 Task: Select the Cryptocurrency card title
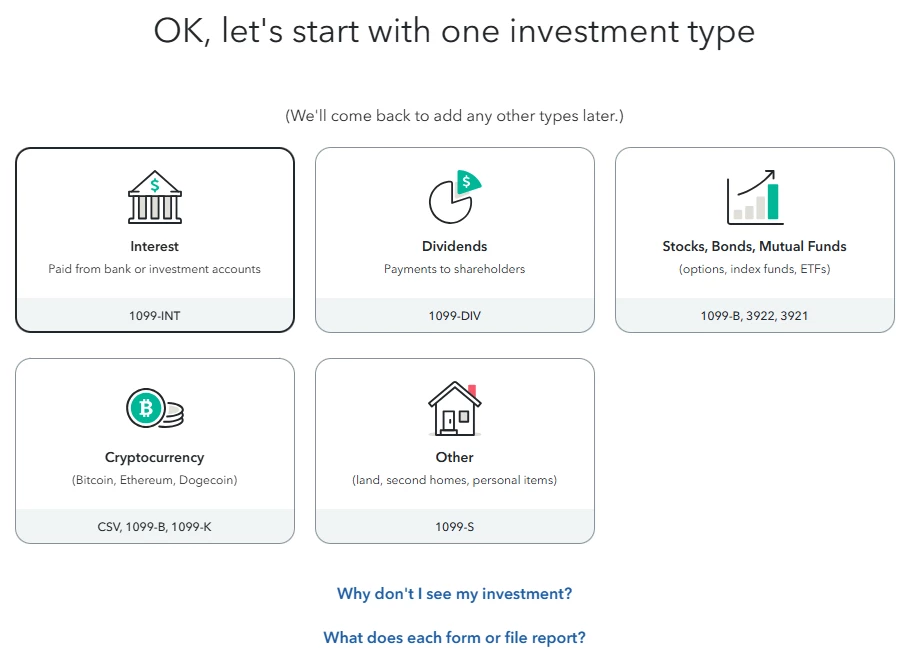pos(154,457)
